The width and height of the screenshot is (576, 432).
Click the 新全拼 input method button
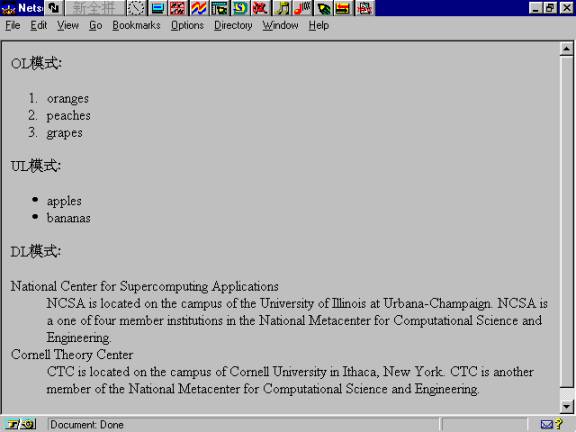pos(95,8)
